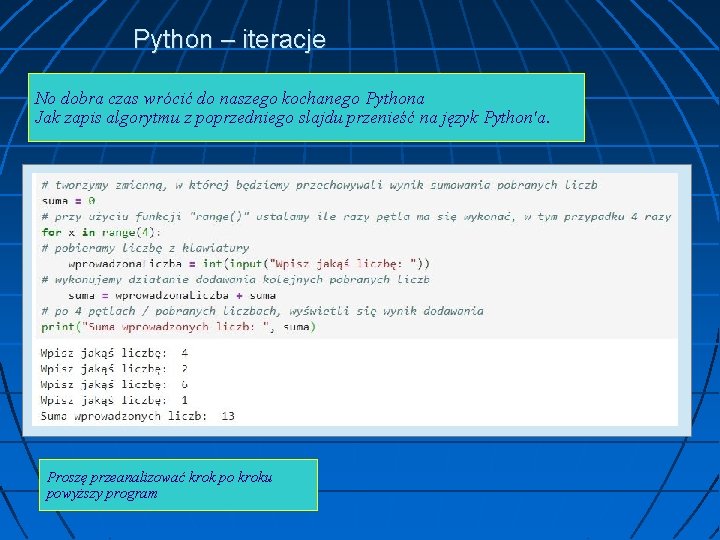Click output line 'Wpisz jakąś liczbę: 6'
The width and height of the screenshot is (720, 540).
point(114,384)
